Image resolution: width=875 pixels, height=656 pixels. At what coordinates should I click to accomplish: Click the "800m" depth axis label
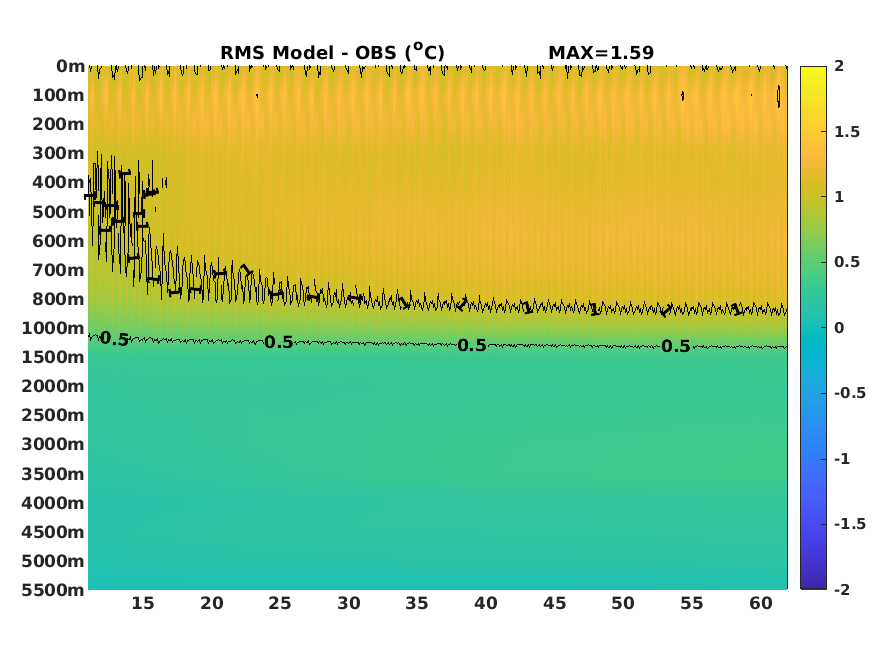coord(58,299)
